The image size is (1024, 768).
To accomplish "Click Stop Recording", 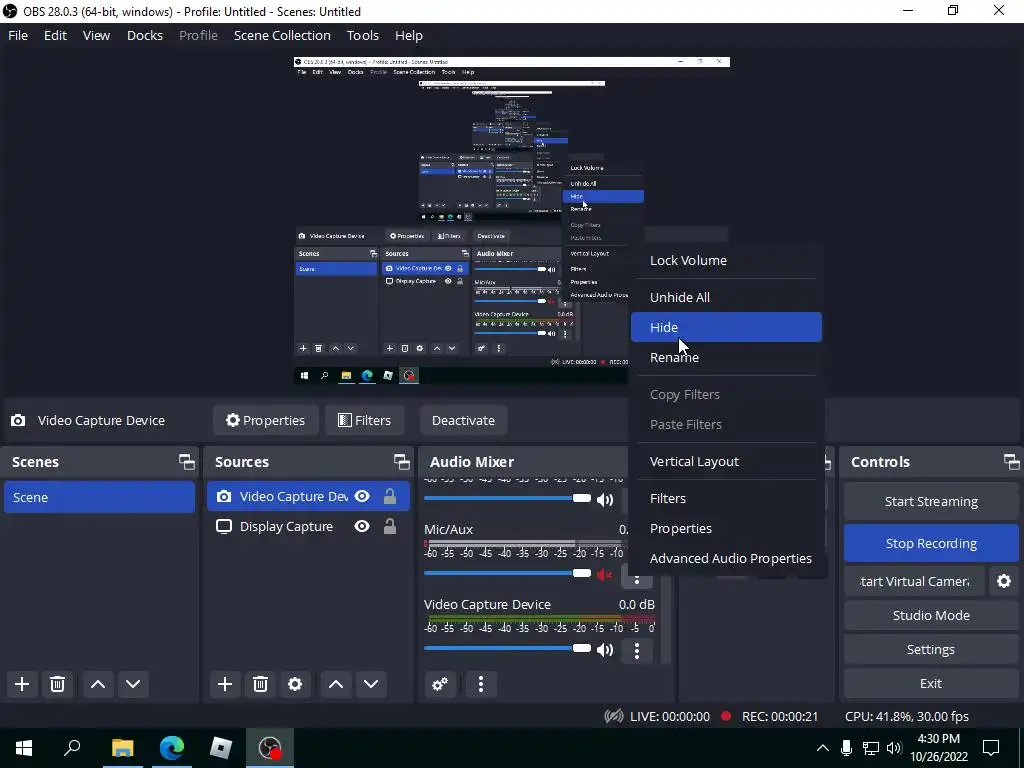I will [931, 543].
